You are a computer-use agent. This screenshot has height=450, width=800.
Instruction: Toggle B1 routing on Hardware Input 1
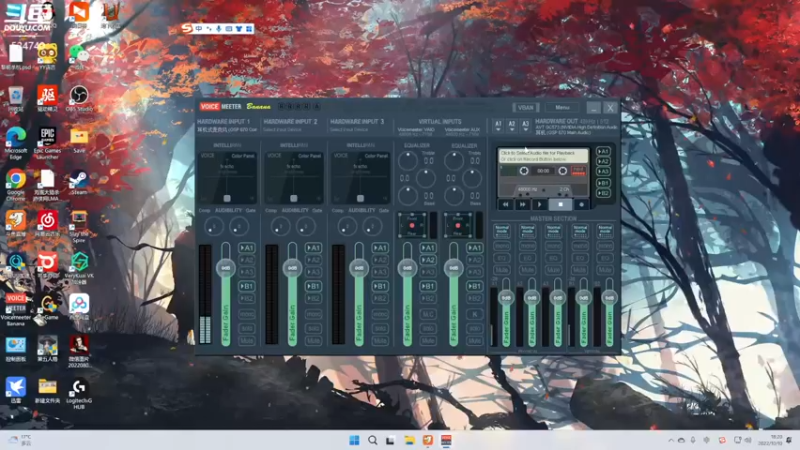(x=247, y=286)
